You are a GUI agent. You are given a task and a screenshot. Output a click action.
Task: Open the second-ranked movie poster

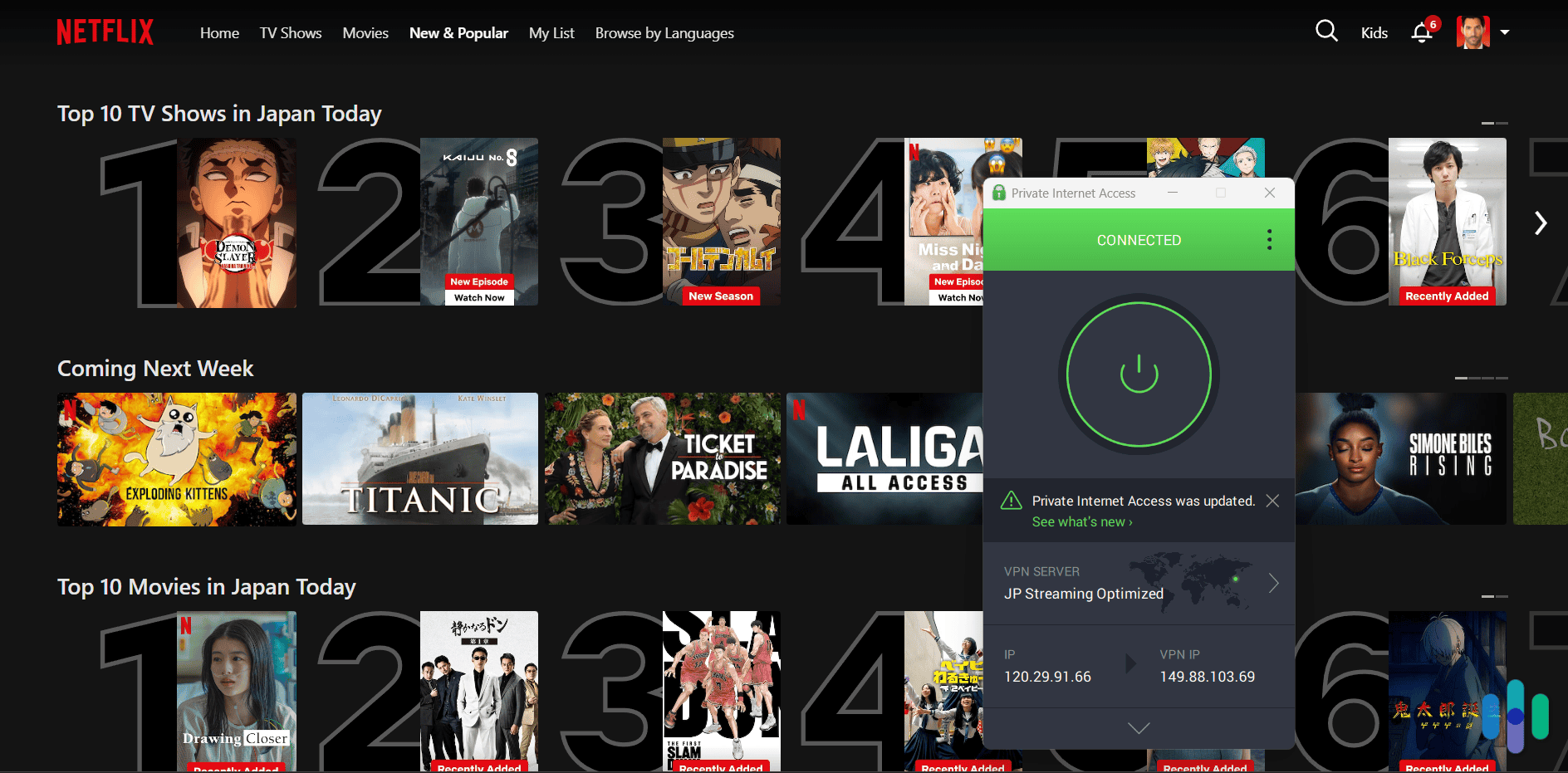(479, 691)
